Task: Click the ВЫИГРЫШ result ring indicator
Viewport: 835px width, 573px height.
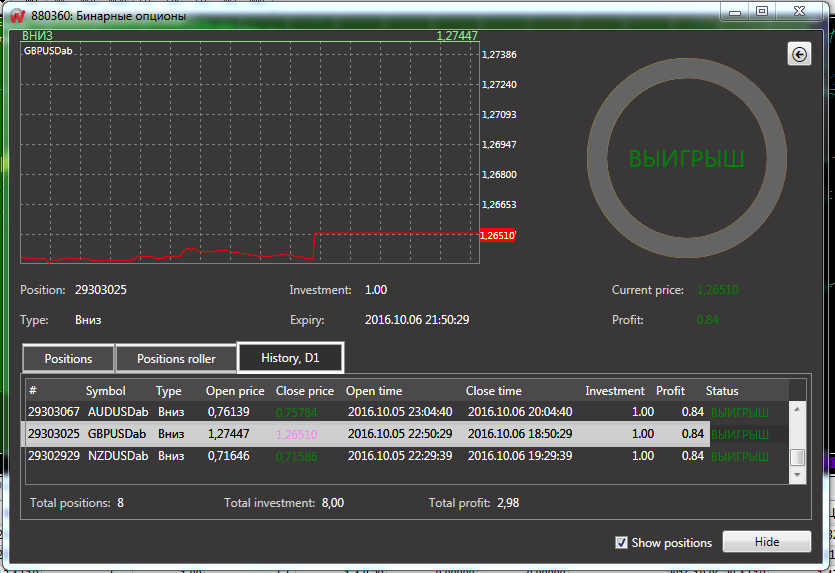Action: [686, 158]
